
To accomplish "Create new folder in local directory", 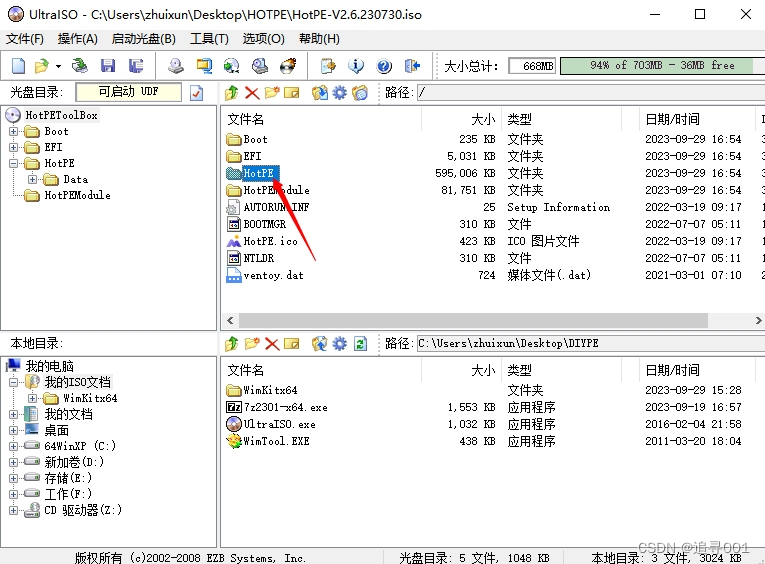I will point(252,344).
